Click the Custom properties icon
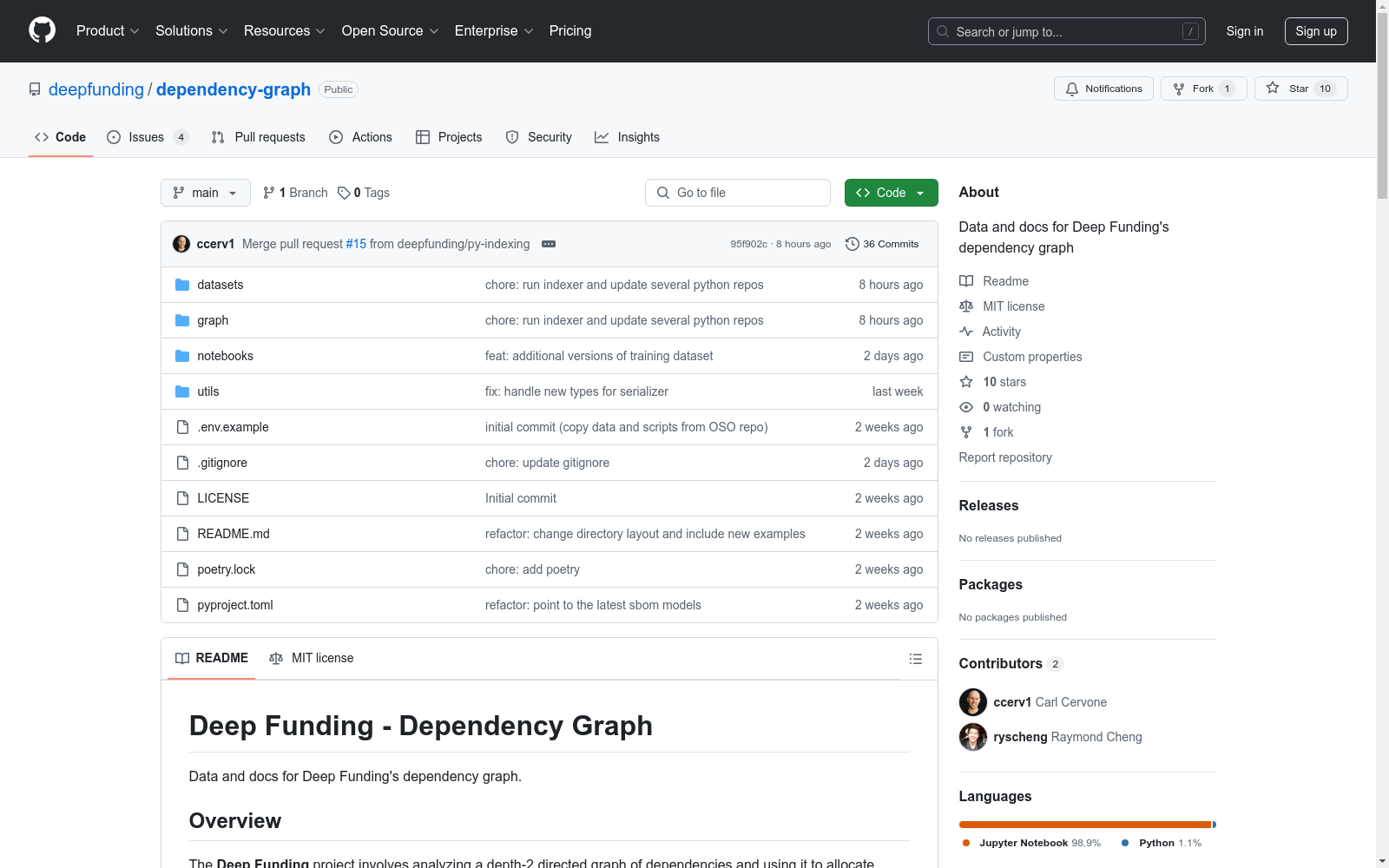Viewport: 1389px width, 868px height. (966, 357)
